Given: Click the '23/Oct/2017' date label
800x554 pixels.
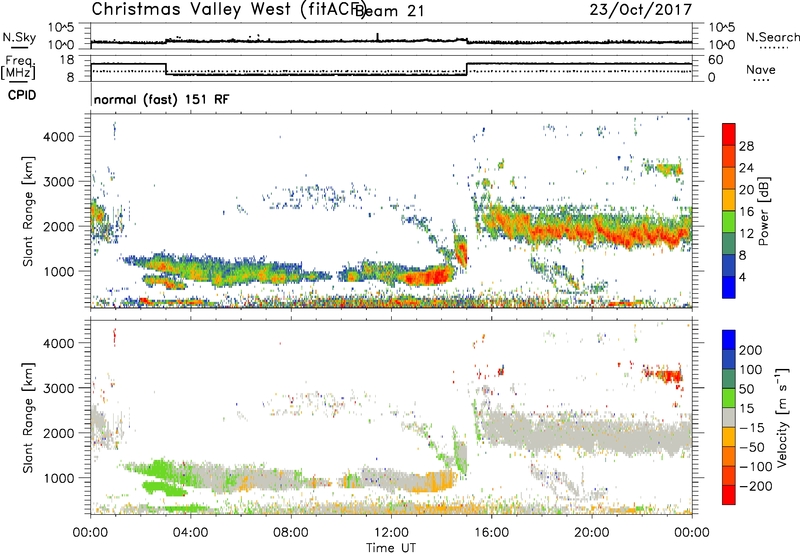Looking at the screenshot, I should (641, 10).
